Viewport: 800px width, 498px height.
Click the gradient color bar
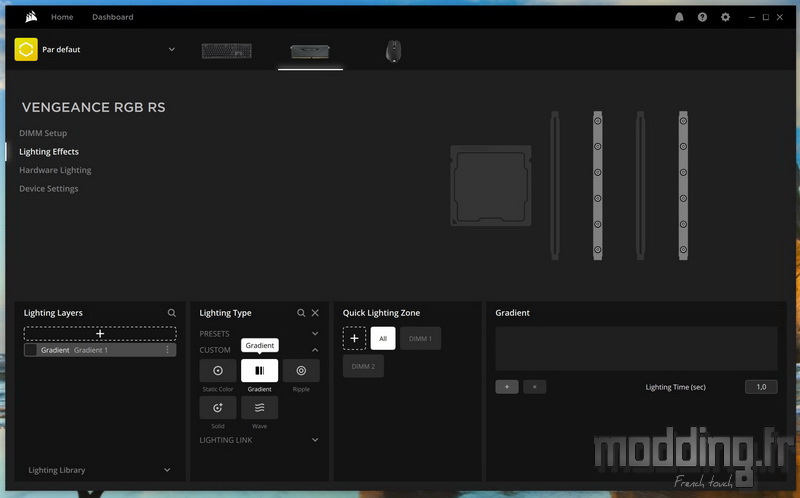click(636, 348)
